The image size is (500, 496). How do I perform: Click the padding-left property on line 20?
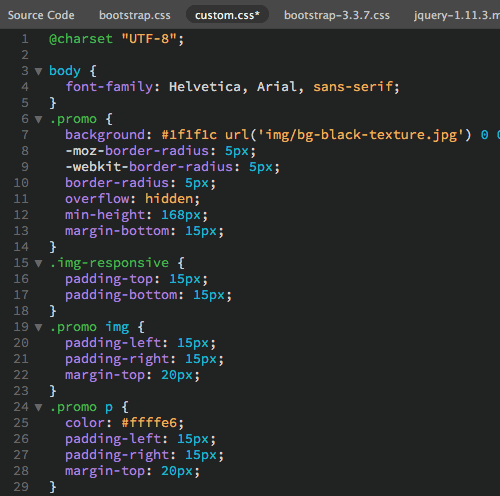pos(113,343)
